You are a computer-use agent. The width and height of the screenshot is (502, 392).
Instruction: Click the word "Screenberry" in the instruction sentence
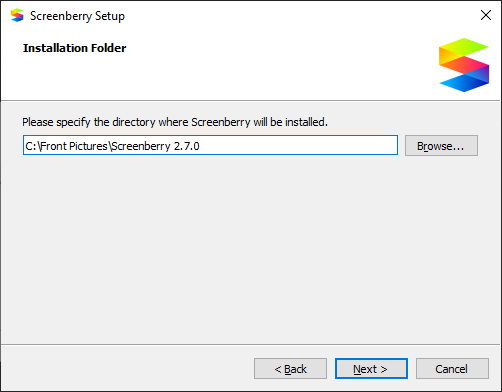221,122
